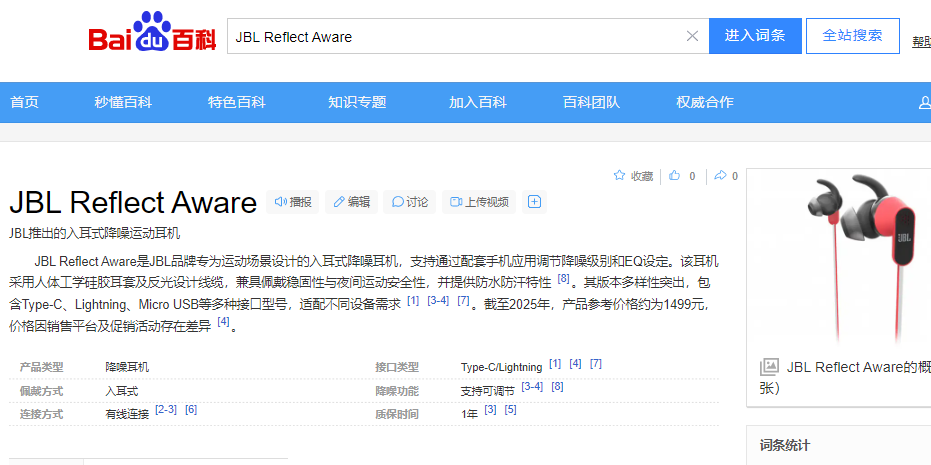
Task: Click the 接口类型 label
Action: [x=397, y=367]
